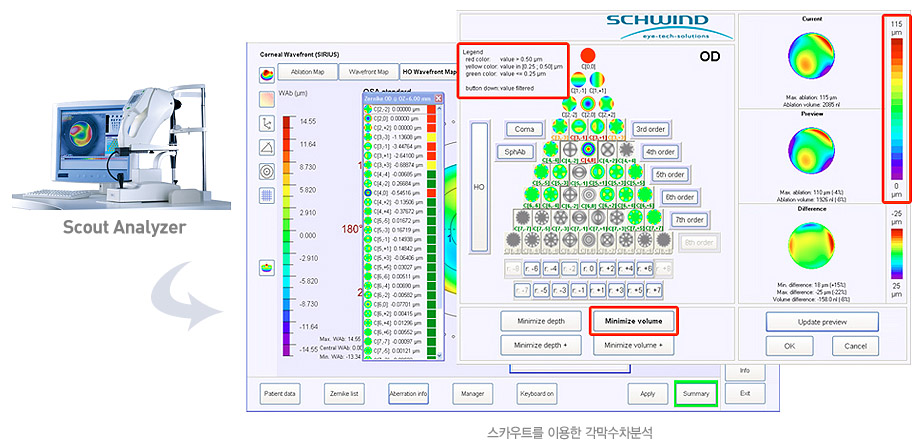Toggle the filtered C[4,+2] term button

coord(606,149)
